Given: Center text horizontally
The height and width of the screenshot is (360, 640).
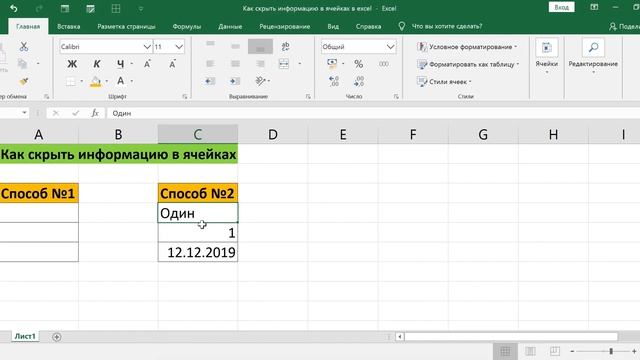Looking at the screenshot, I should [x=235, y=64].
